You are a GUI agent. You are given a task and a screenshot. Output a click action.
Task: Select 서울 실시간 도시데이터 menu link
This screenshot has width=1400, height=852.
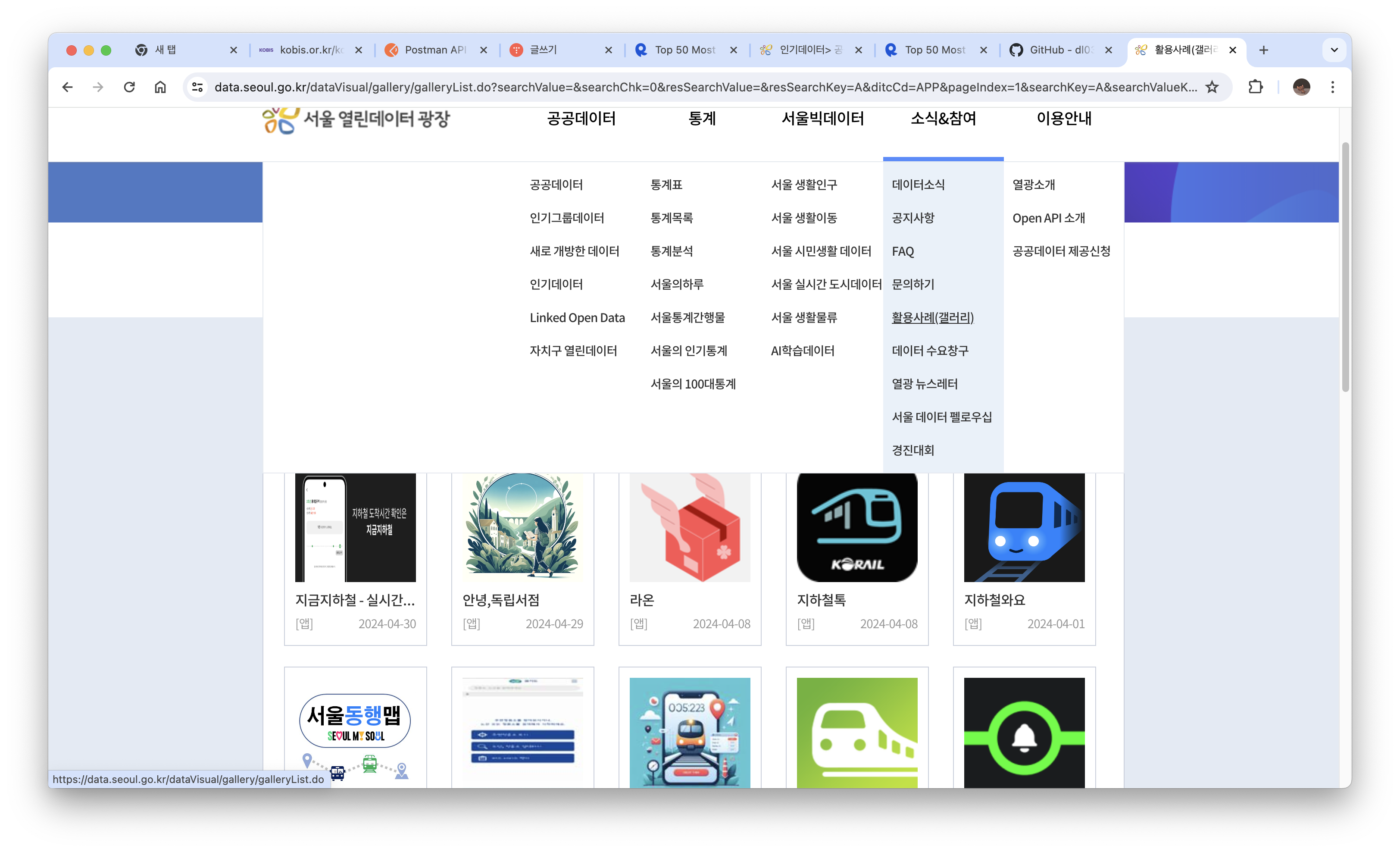pyautogui.click(x=825, y=284)
